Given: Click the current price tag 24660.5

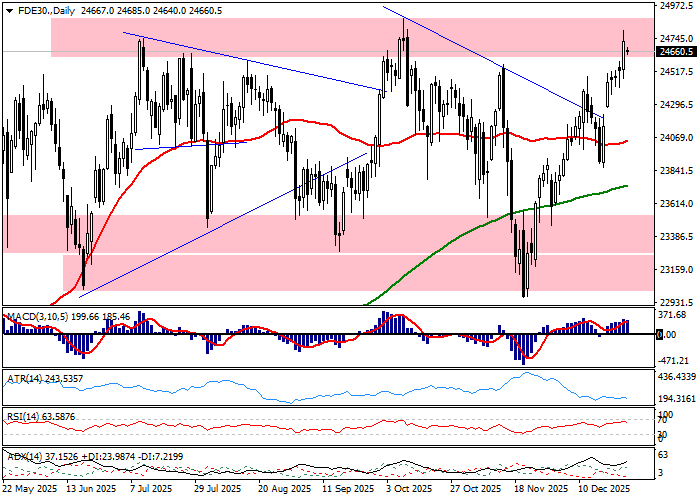Looking at the screenshot, I should pos(677,51).
